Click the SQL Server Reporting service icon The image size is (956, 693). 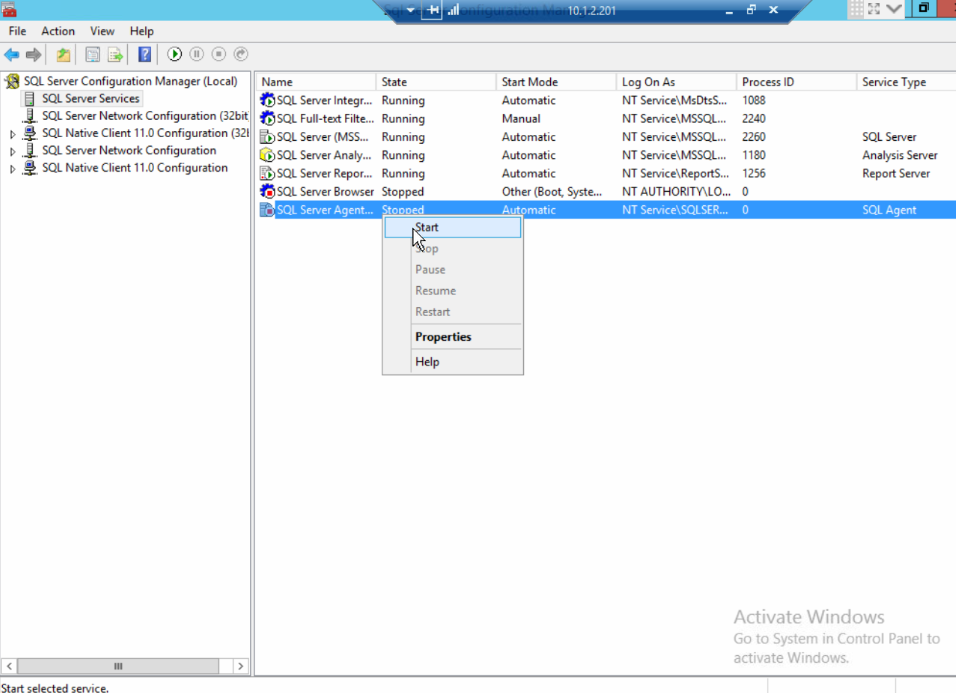point(267,173)
